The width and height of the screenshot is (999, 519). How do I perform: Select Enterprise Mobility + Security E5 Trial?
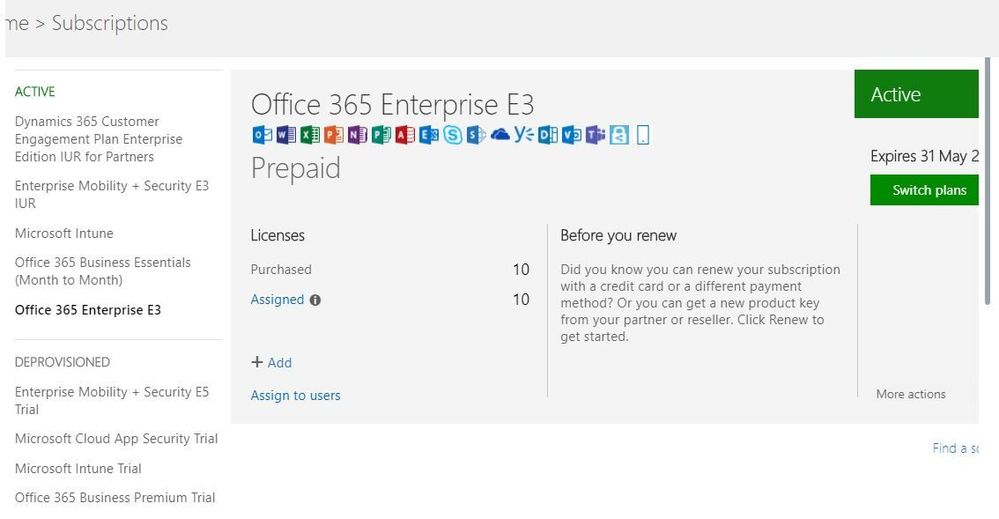[111, 401]
